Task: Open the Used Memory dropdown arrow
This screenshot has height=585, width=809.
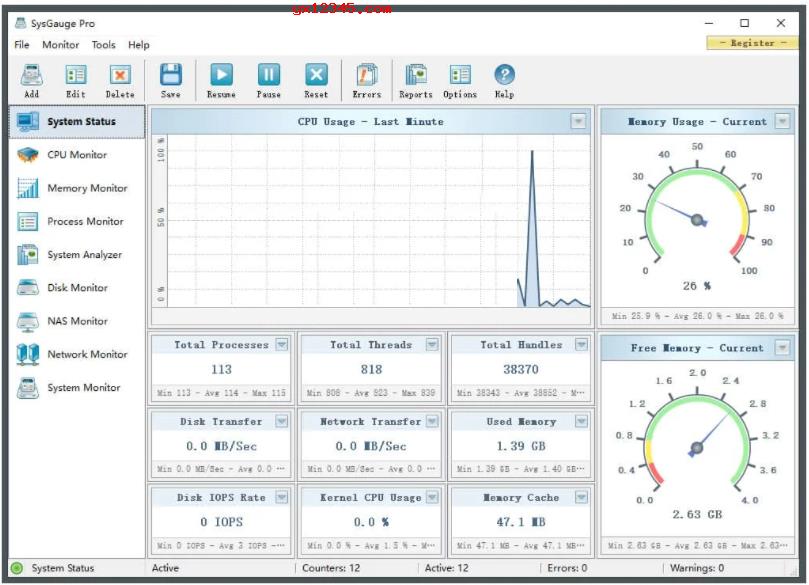Action: pos(581,421)
